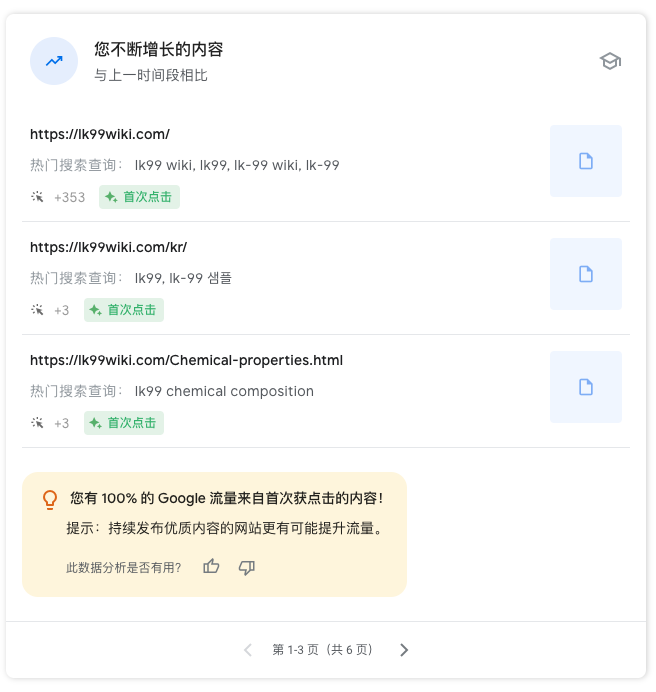Click the 您不断增长的内容 card title

(x=158, y=49)
